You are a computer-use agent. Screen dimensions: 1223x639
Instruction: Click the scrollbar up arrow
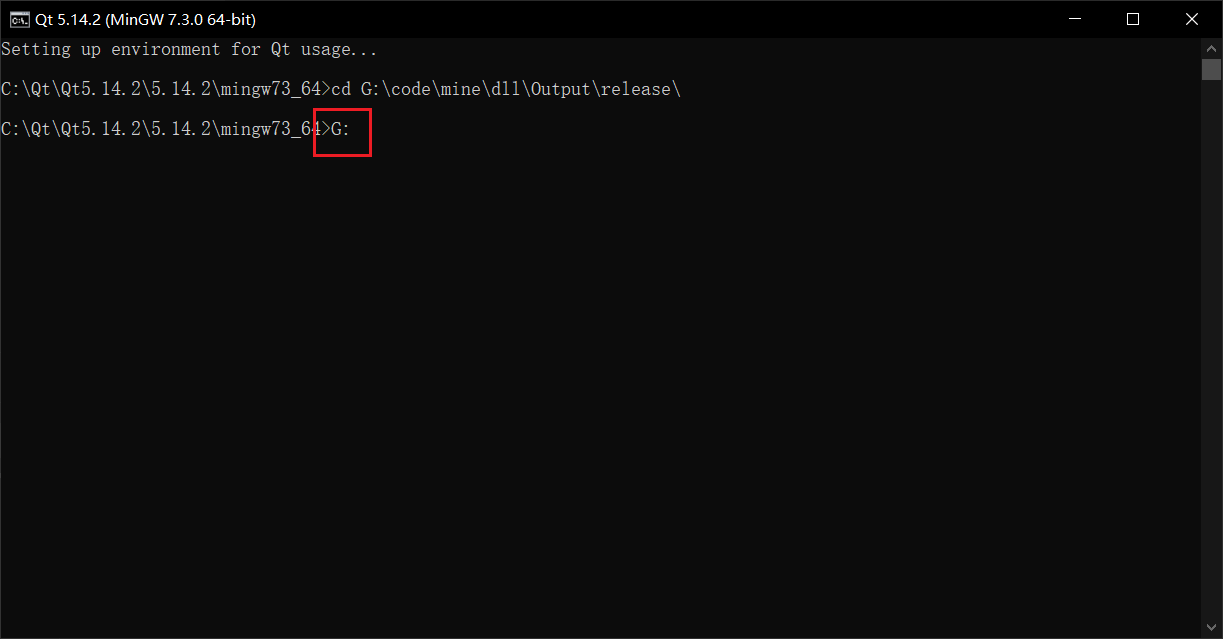[1211, 48]
